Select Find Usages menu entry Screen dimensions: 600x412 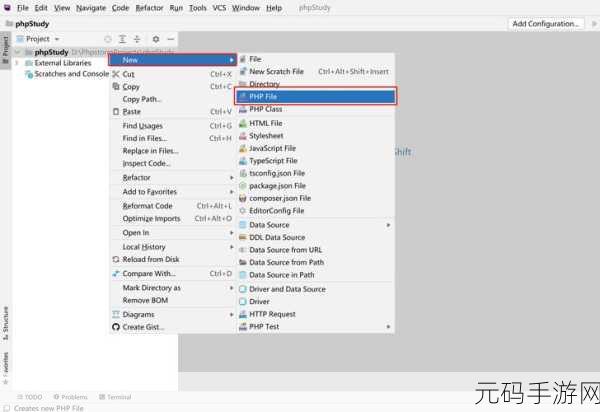click(173, 126)
